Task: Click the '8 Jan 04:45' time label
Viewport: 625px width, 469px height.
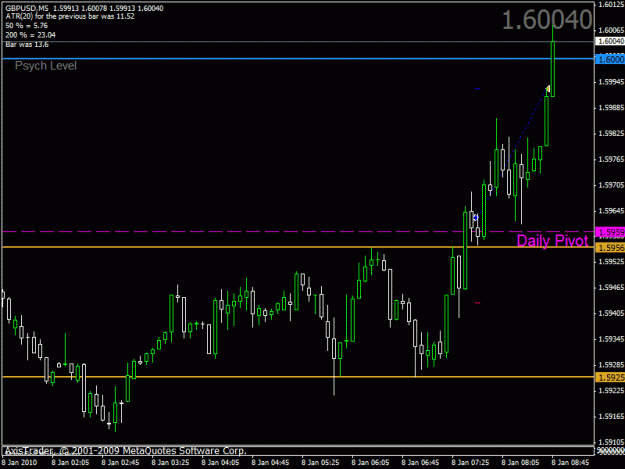Action: coord(270,463)
